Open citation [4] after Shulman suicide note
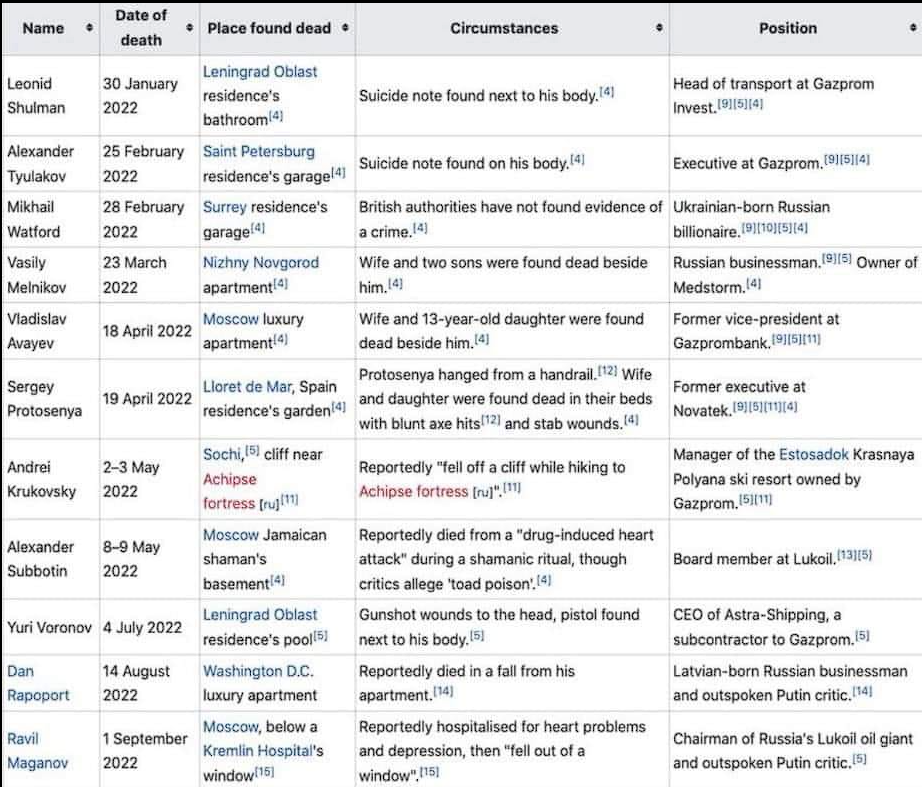This screenshot has width=922, height=787. (606, 92)
